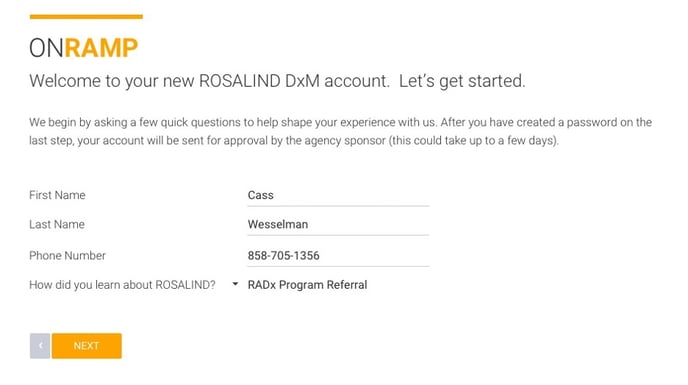This screenshot has height=385, width=688.
Task: Go back with the gray arrow button
Action: 40,346
